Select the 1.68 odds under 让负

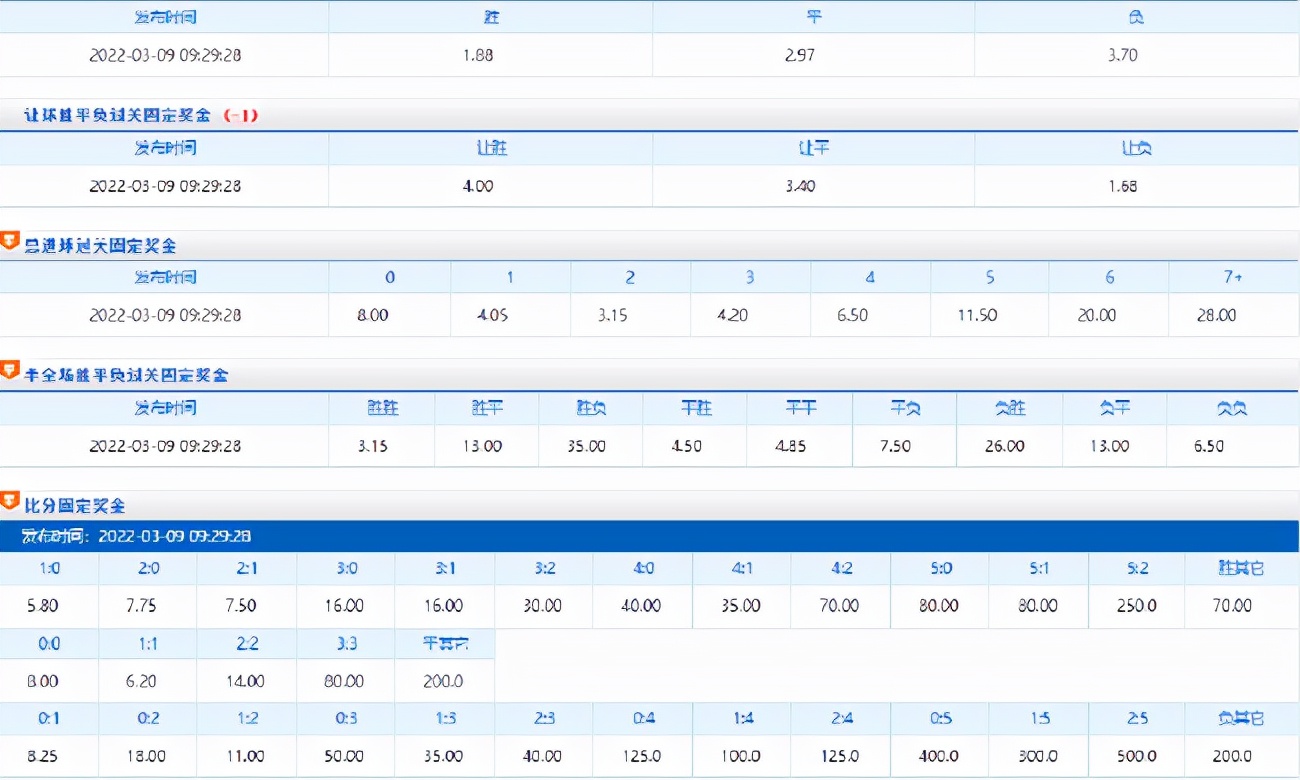[1122, 186]
